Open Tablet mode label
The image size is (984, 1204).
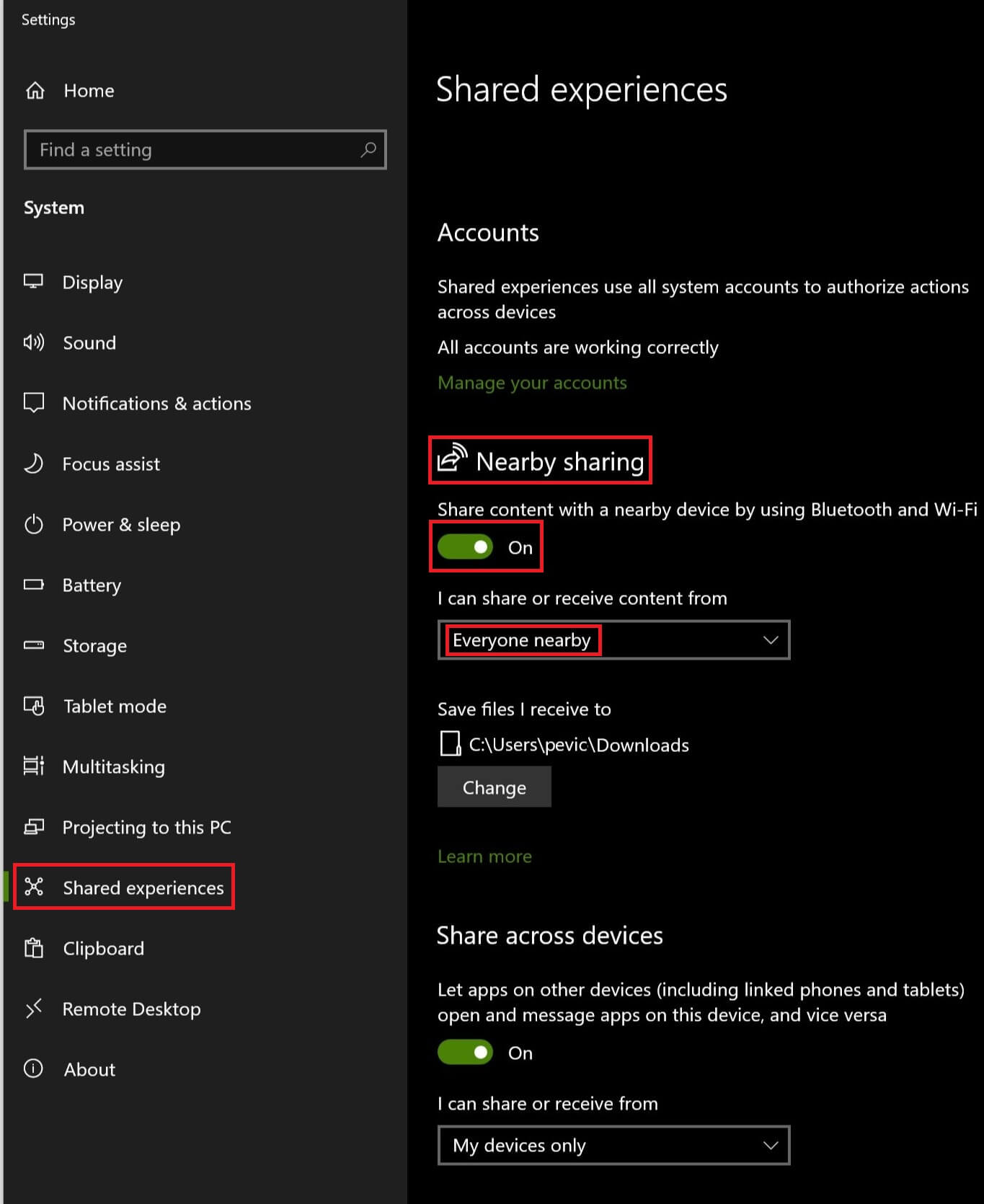115,706
